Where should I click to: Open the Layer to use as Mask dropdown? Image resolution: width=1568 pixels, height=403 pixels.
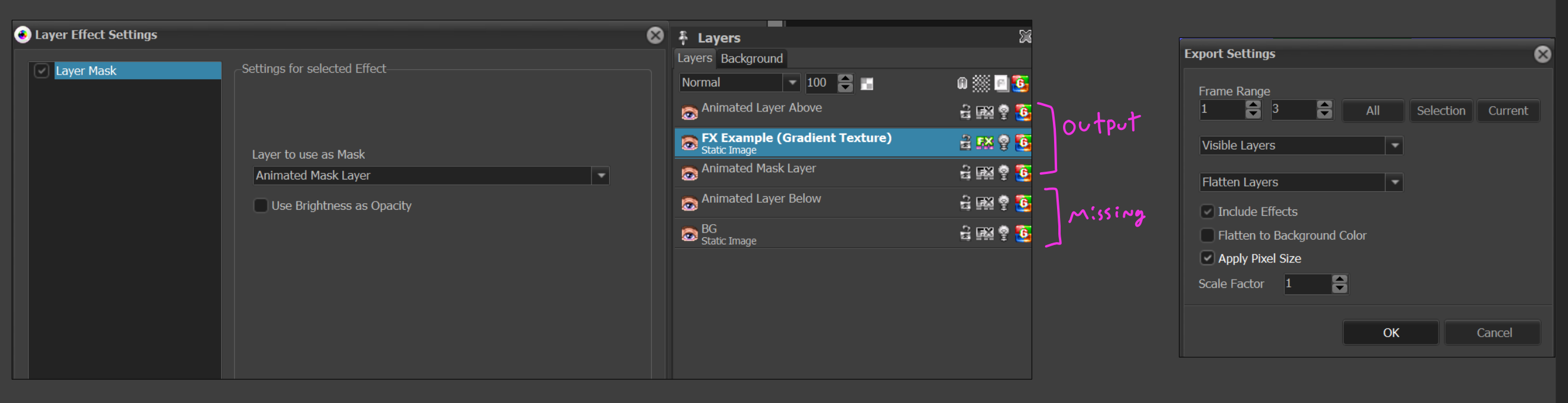click(x=601, y=176)
